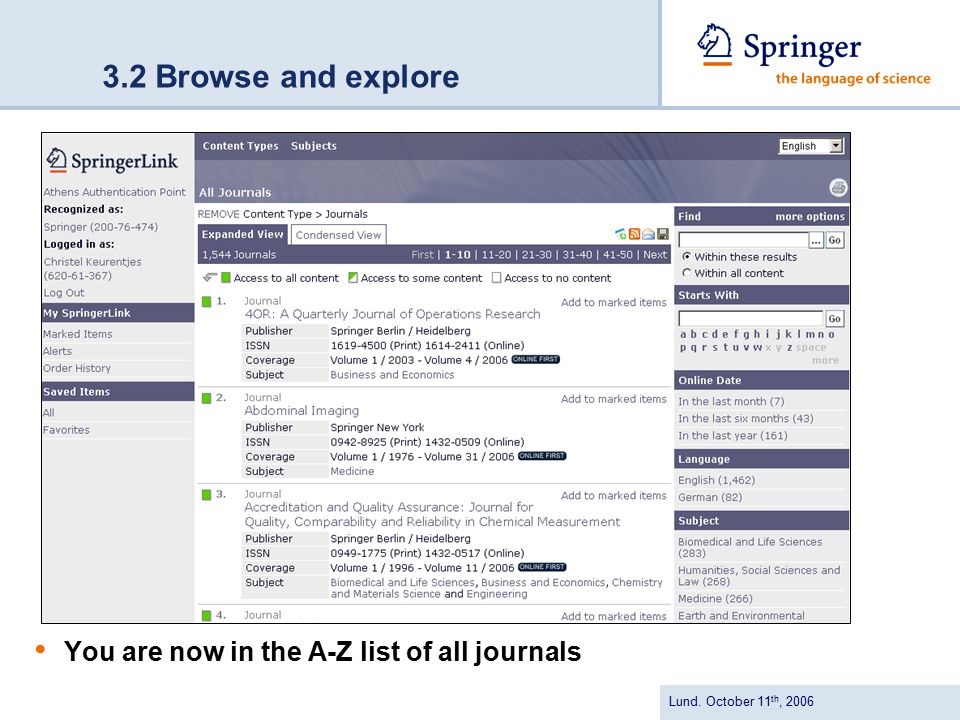Screen dimensions: 960x720
Task: Open the English language dropdown
Action: [x=812, y=146]
